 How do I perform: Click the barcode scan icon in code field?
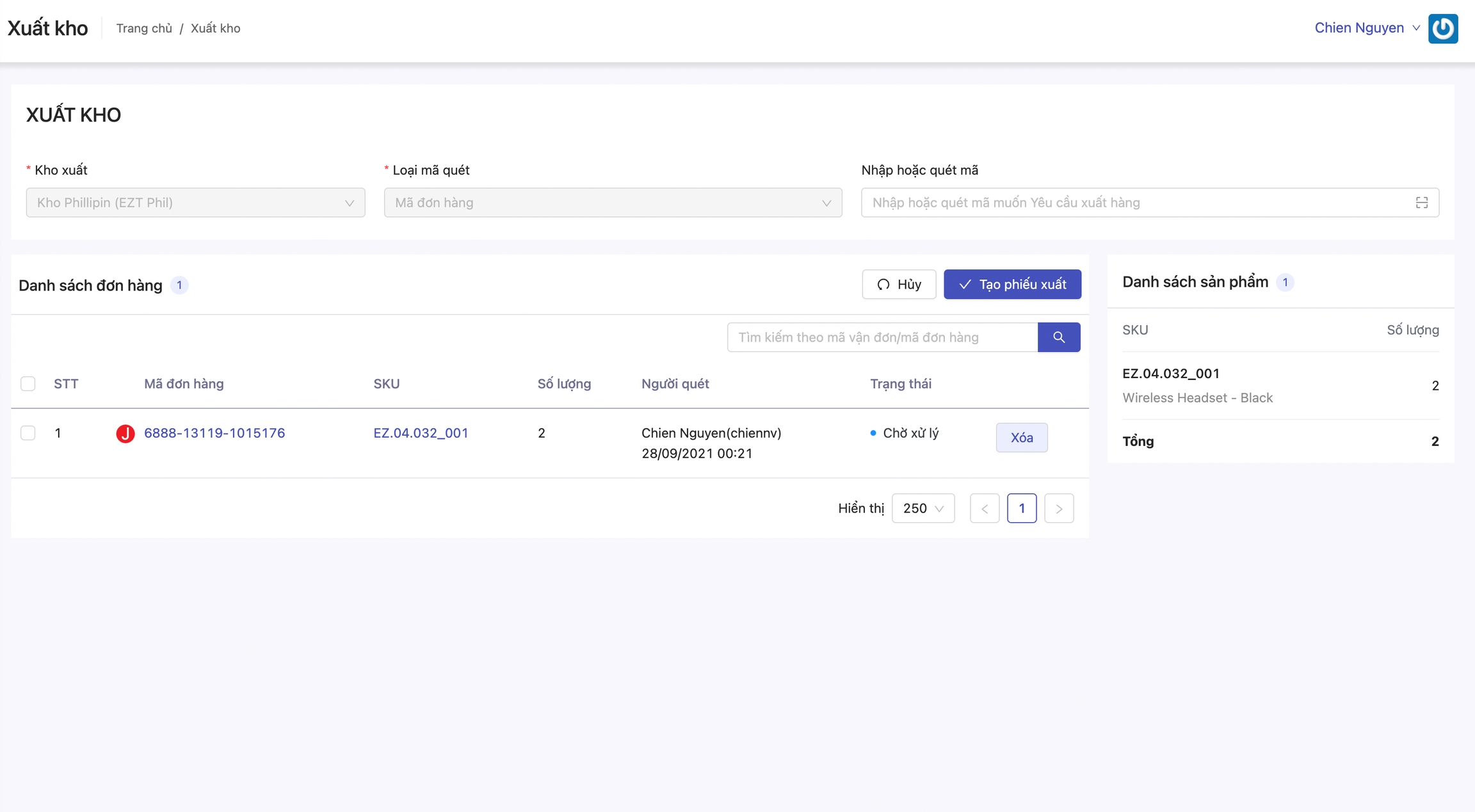1421,203
